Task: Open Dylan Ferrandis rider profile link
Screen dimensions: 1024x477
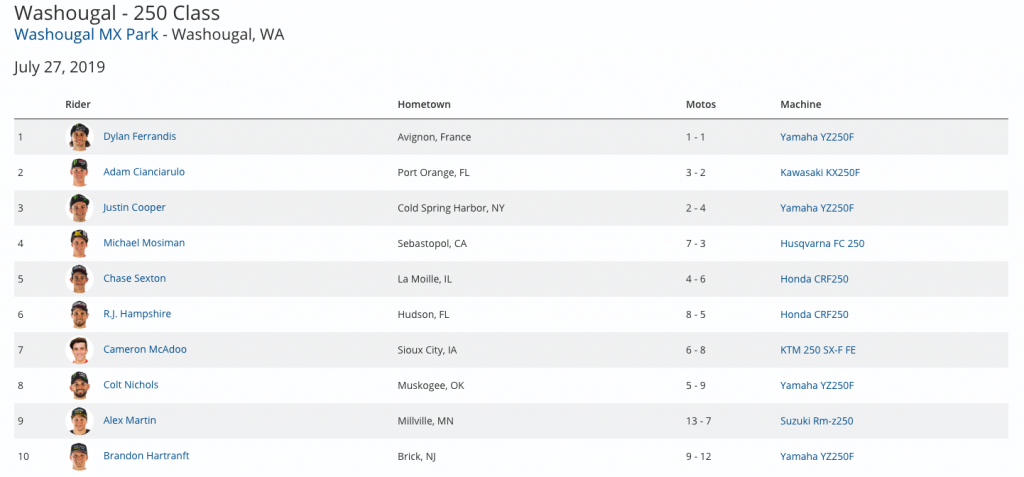Action: pos(139,136)
